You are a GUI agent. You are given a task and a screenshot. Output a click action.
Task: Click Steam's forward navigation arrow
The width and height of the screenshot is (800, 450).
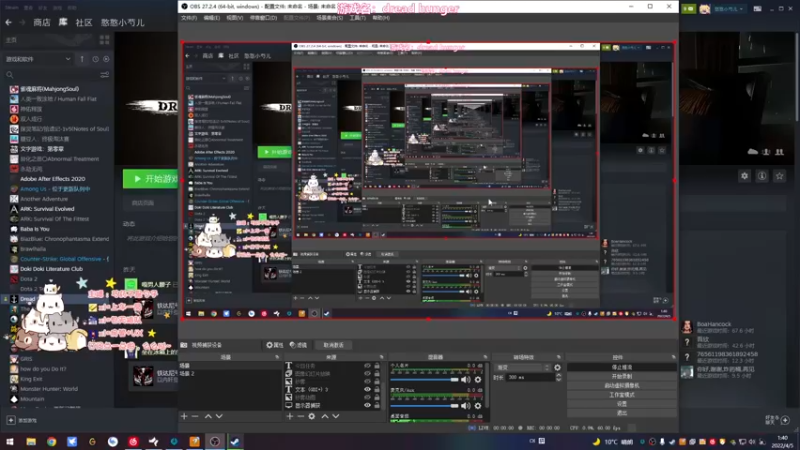coord(22,22)
